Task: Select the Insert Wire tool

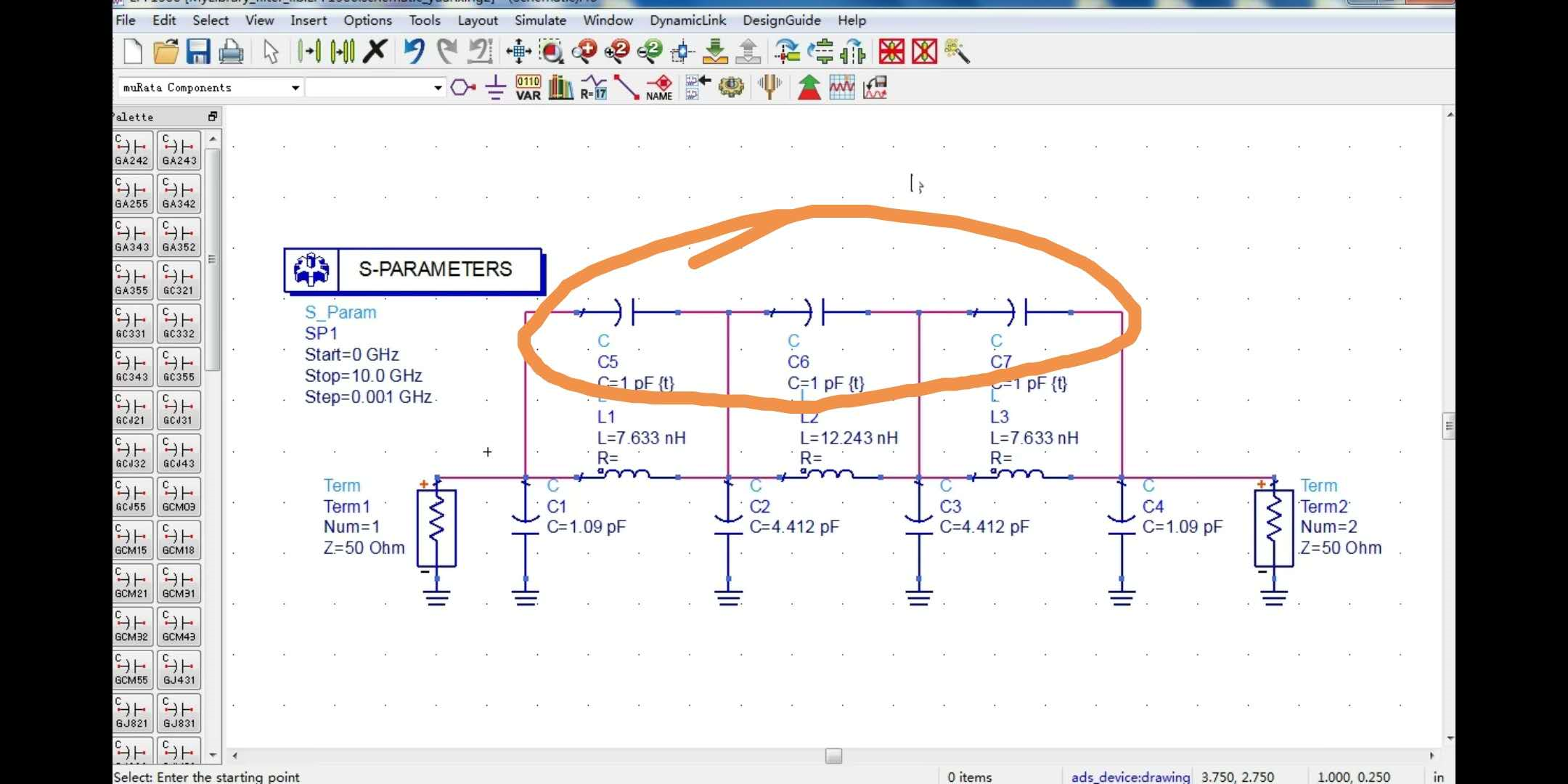Action: pyautogui.click(x=626, y=88)
